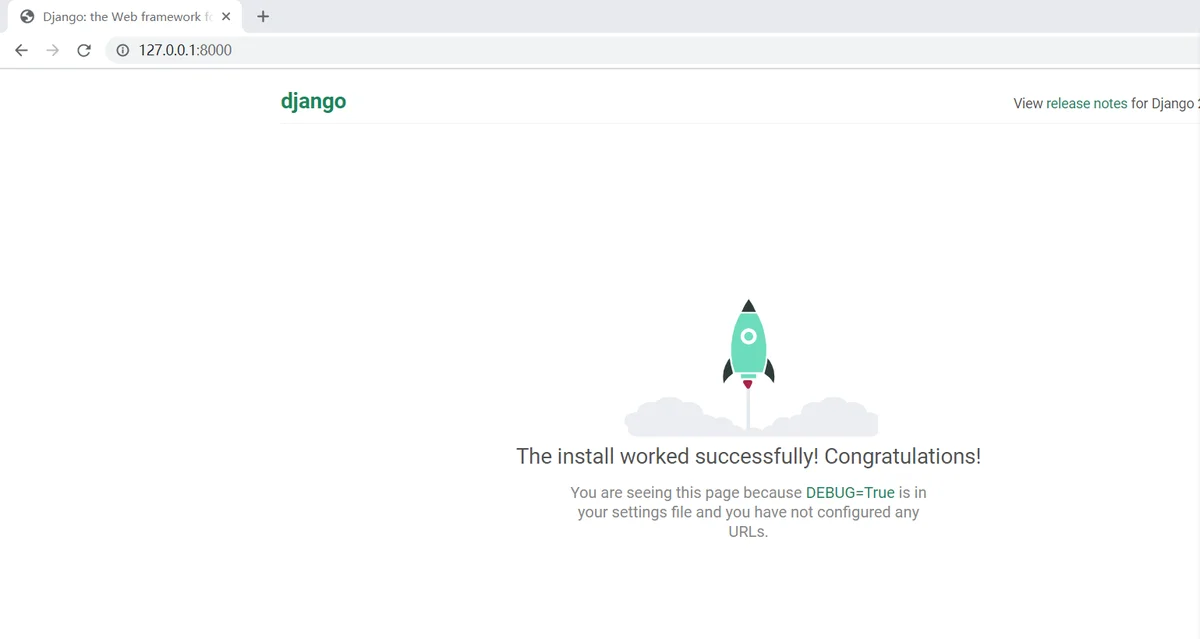Click the text 'your settings file and you have not configured any'
The image size is (1200, 639).
point(748,512)
